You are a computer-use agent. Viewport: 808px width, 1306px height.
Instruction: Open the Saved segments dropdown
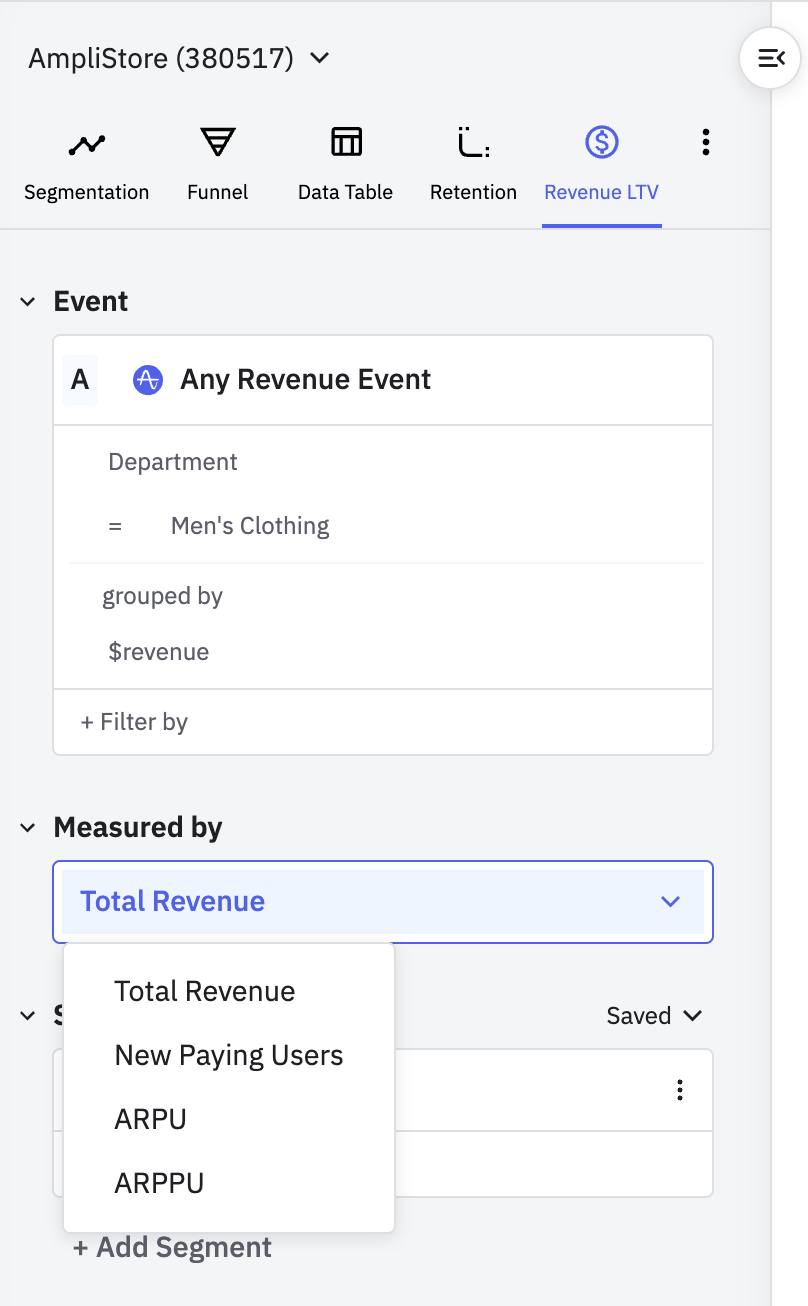(x=654, y=1016)
